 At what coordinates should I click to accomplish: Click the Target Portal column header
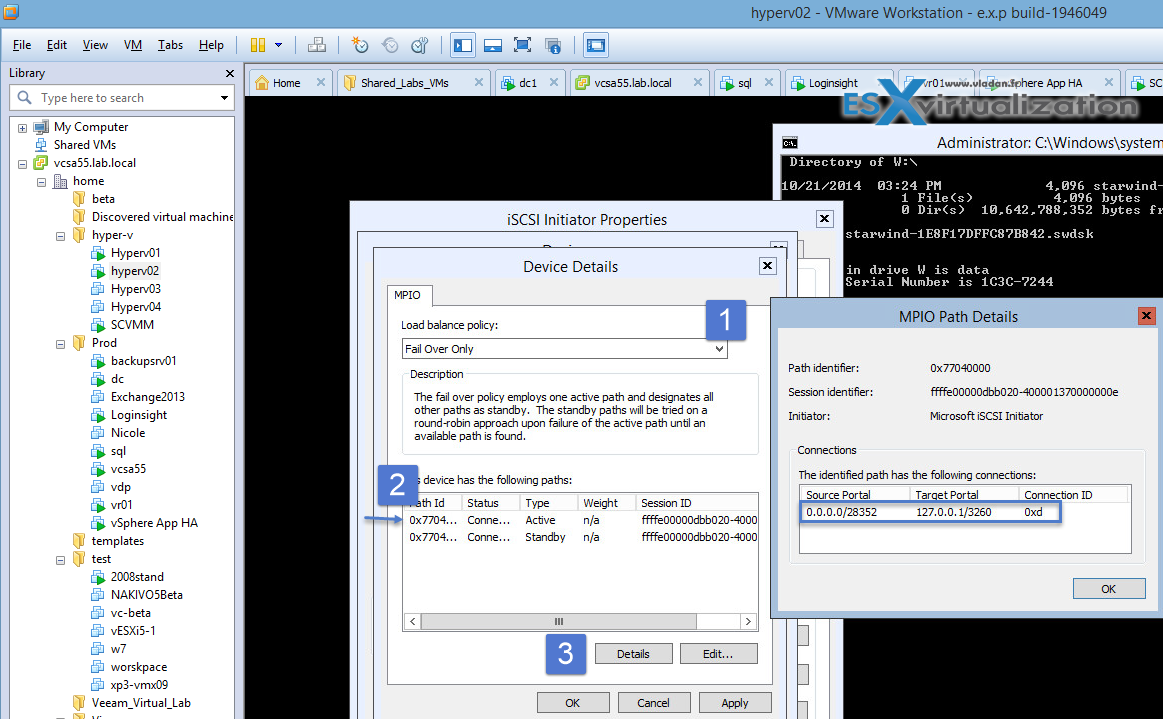pos(964,495)
